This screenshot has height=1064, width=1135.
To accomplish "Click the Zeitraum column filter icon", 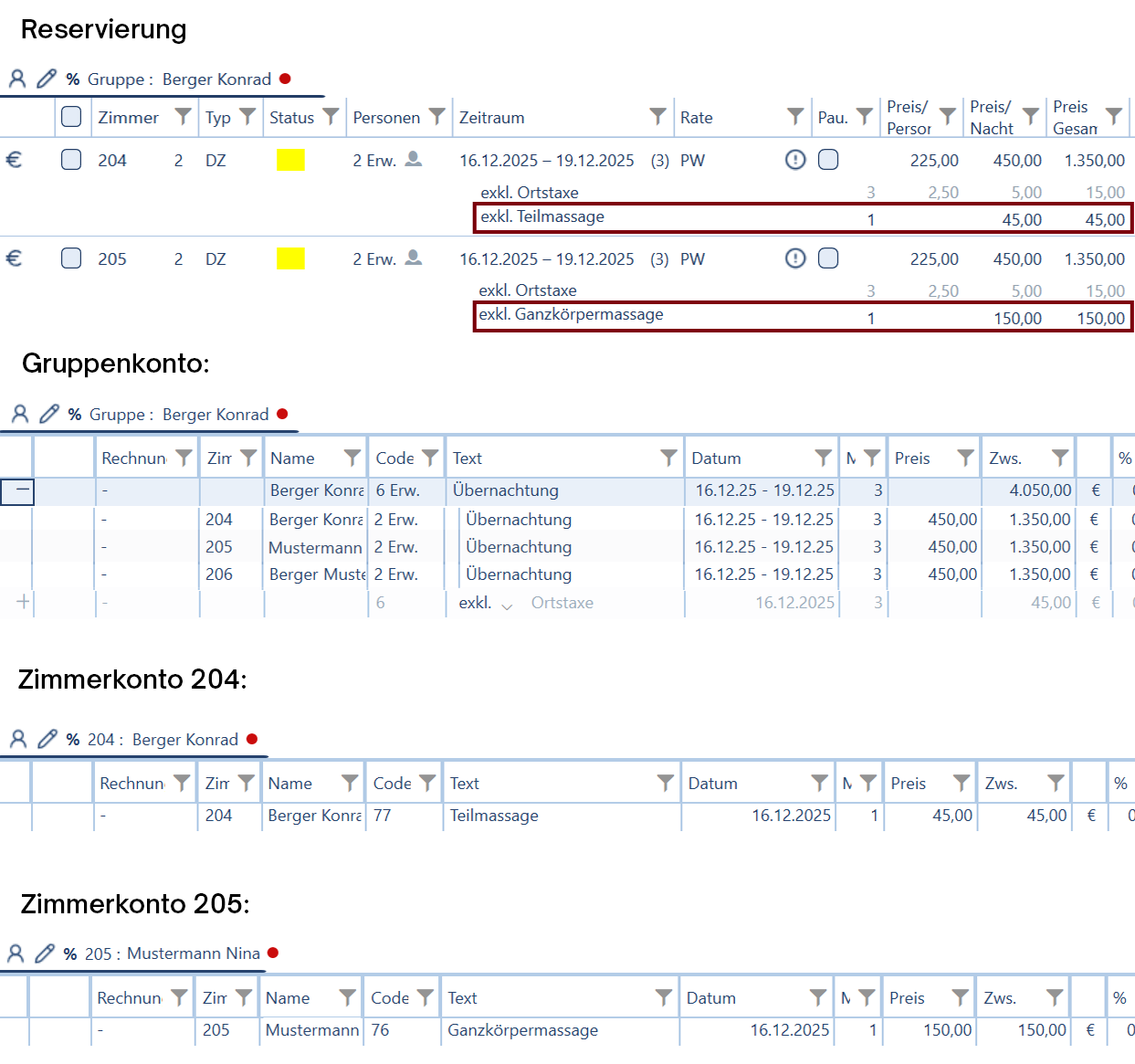I will [657, 117].
